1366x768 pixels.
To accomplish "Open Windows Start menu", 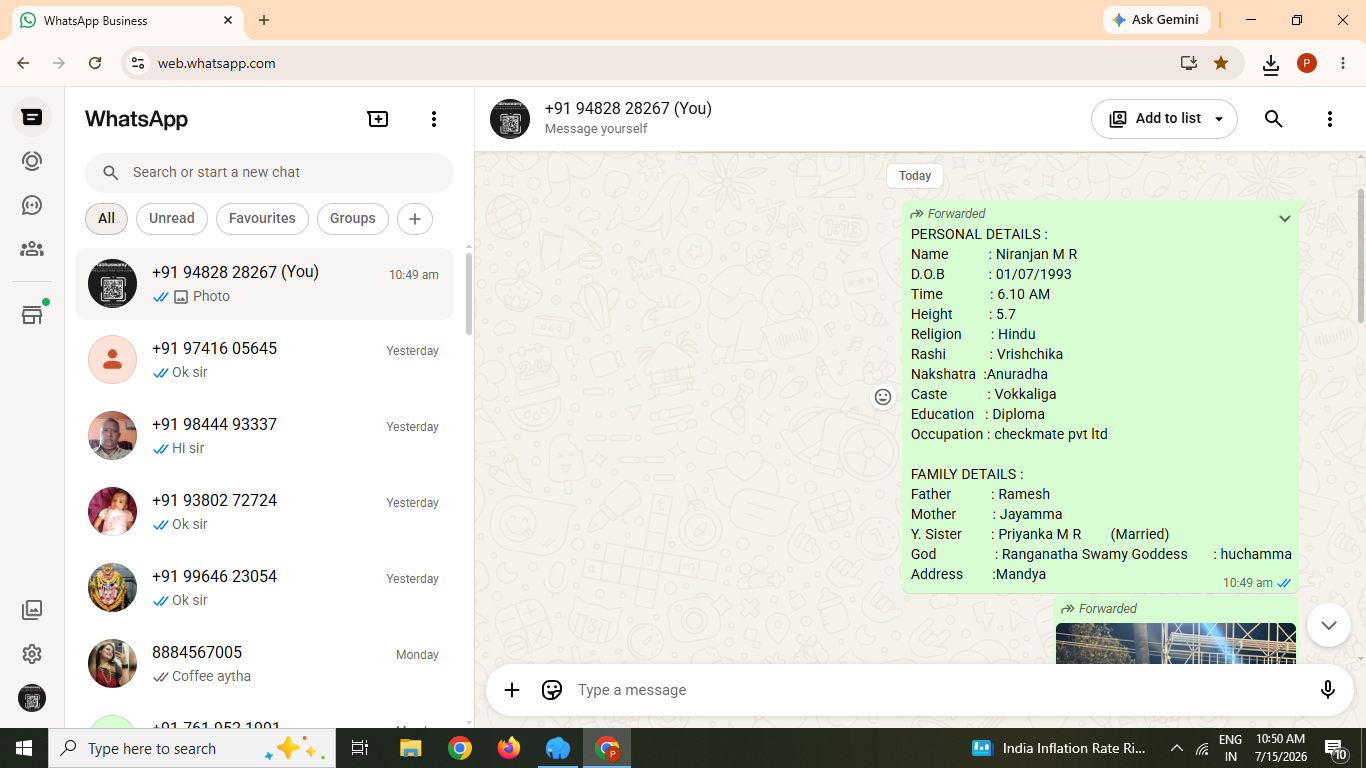I will tap(24, 748).
